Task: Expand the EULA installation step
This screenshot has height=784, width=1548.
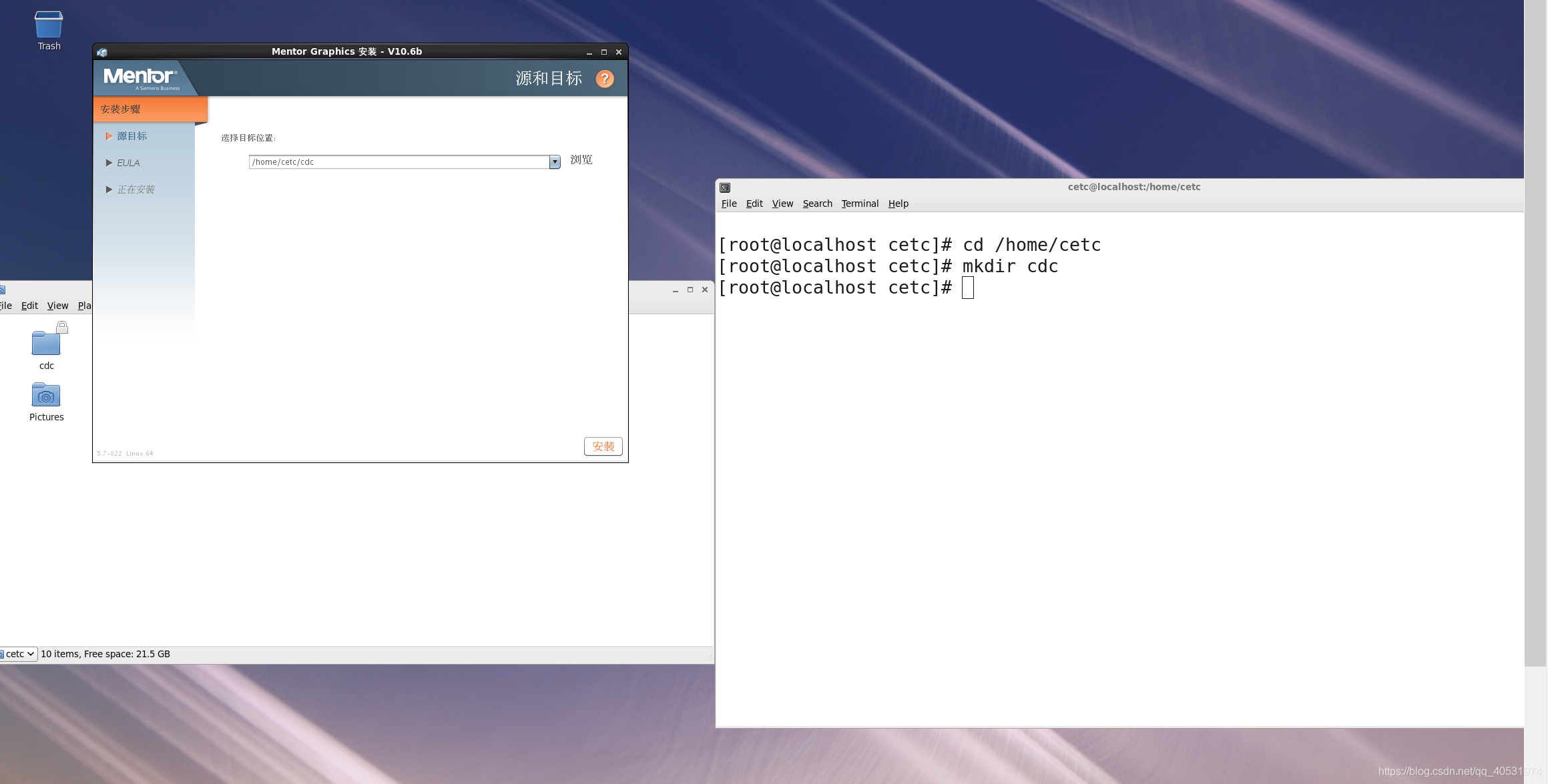Action: click(123, 163)
